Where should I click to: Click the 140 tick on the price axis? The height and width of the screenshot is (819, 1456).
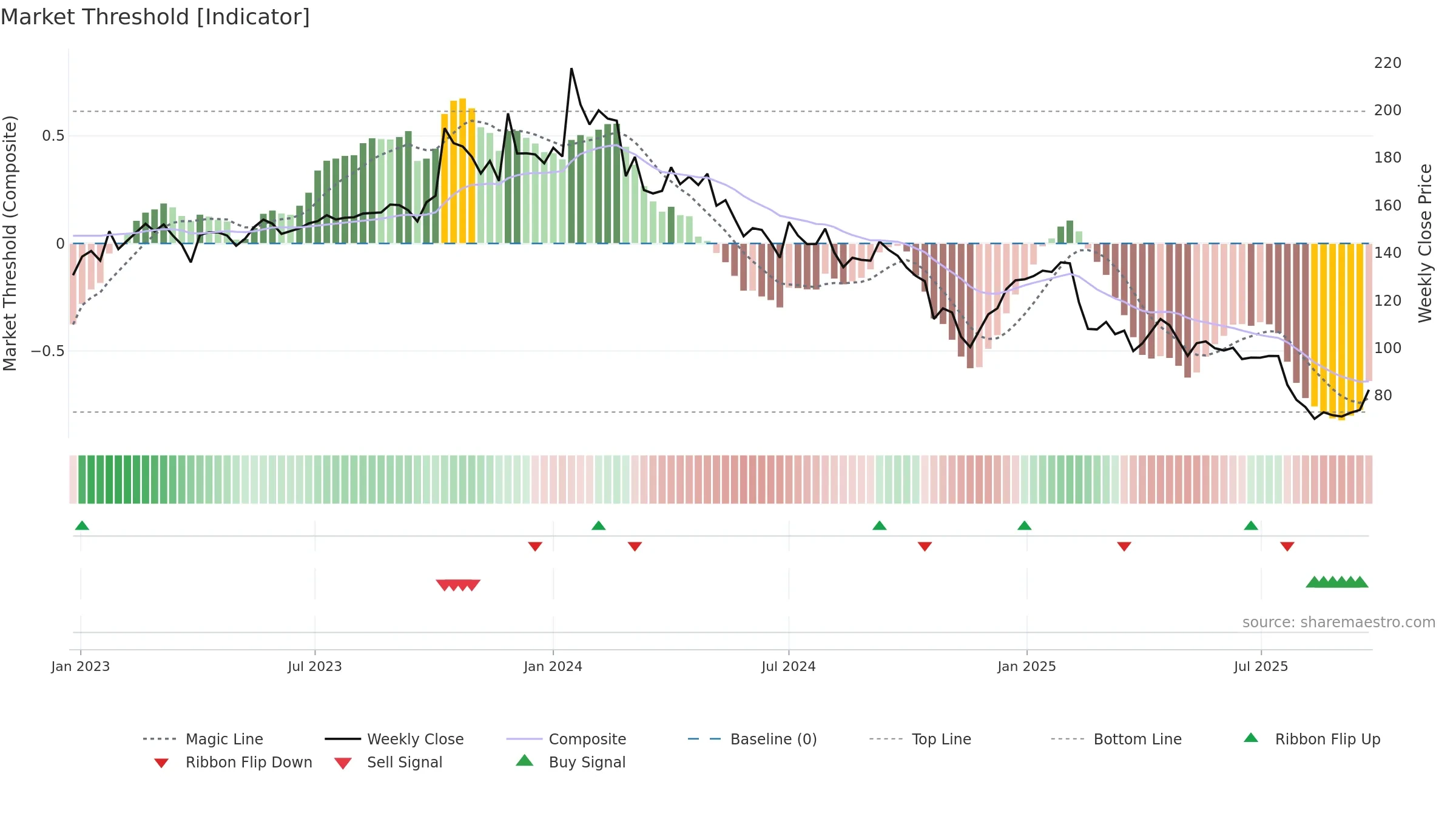(1388, 253)
